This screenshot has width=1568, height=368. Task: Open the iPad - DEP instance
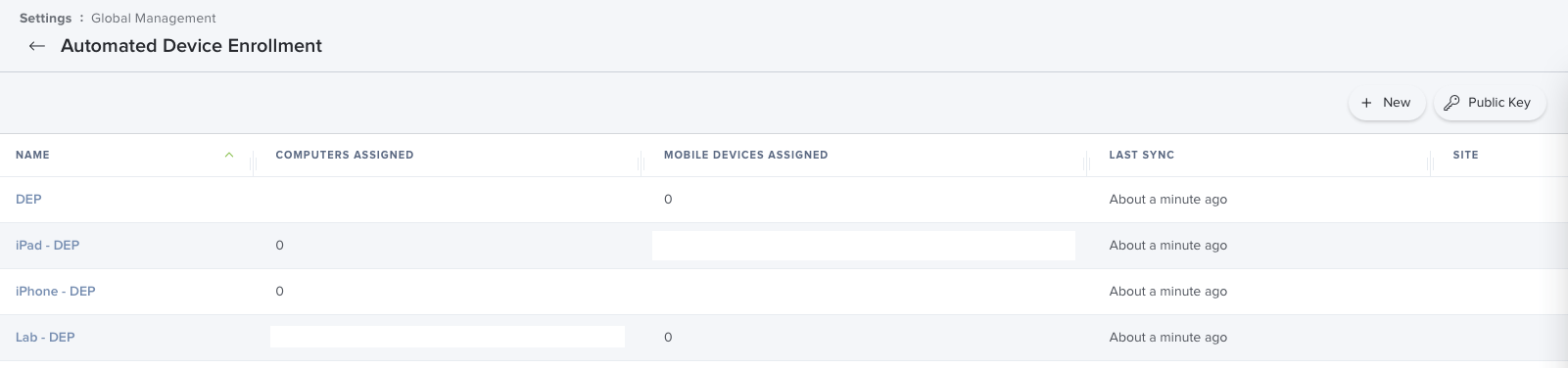(x=47, y=246)
